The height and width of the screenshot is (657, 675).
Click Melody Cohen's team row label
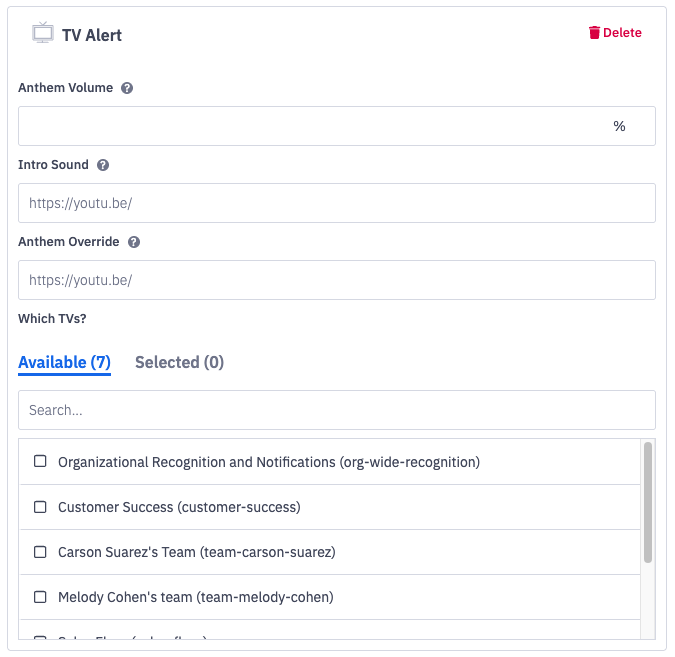pyautogui.click(x=195, y=597)
